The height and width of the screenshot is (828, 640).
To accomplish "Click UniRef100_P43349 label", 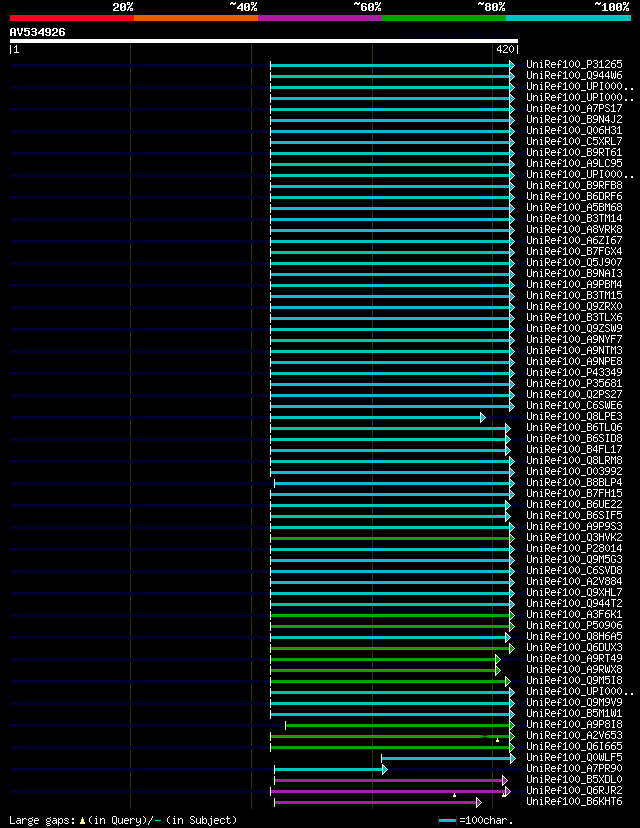I will (x=574, y=372).
